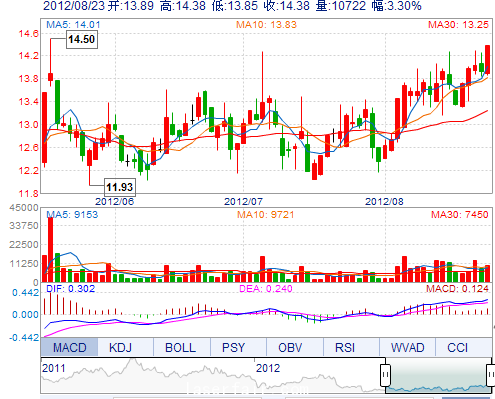Click the 2012 marker in the overview timeline
This screenshot has height=399, width=495.
pos(268,368)
